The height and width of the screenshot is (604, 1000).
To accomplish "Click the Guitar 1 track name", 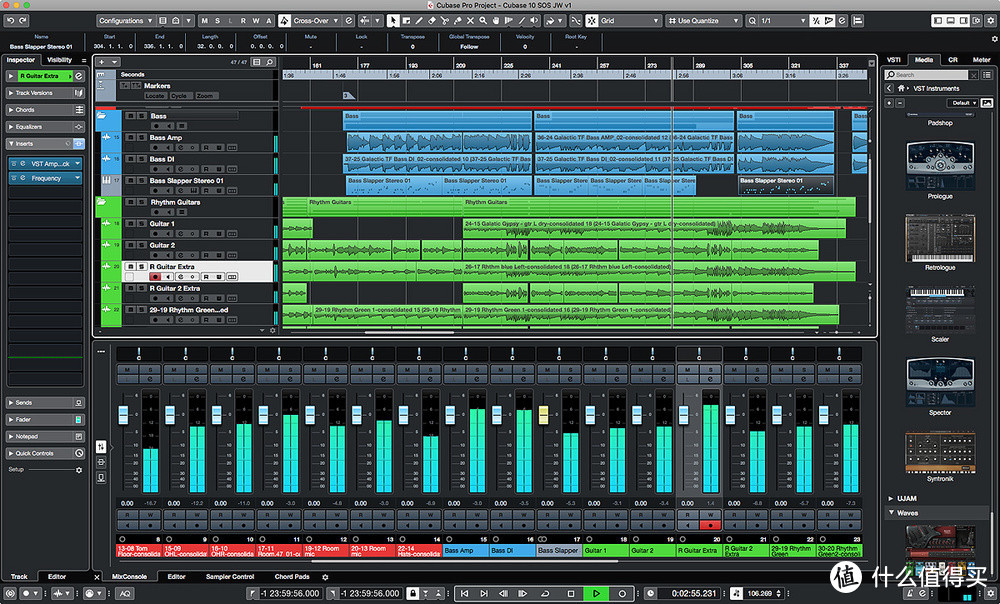I will pyautogui.click(x=162, y=224).
